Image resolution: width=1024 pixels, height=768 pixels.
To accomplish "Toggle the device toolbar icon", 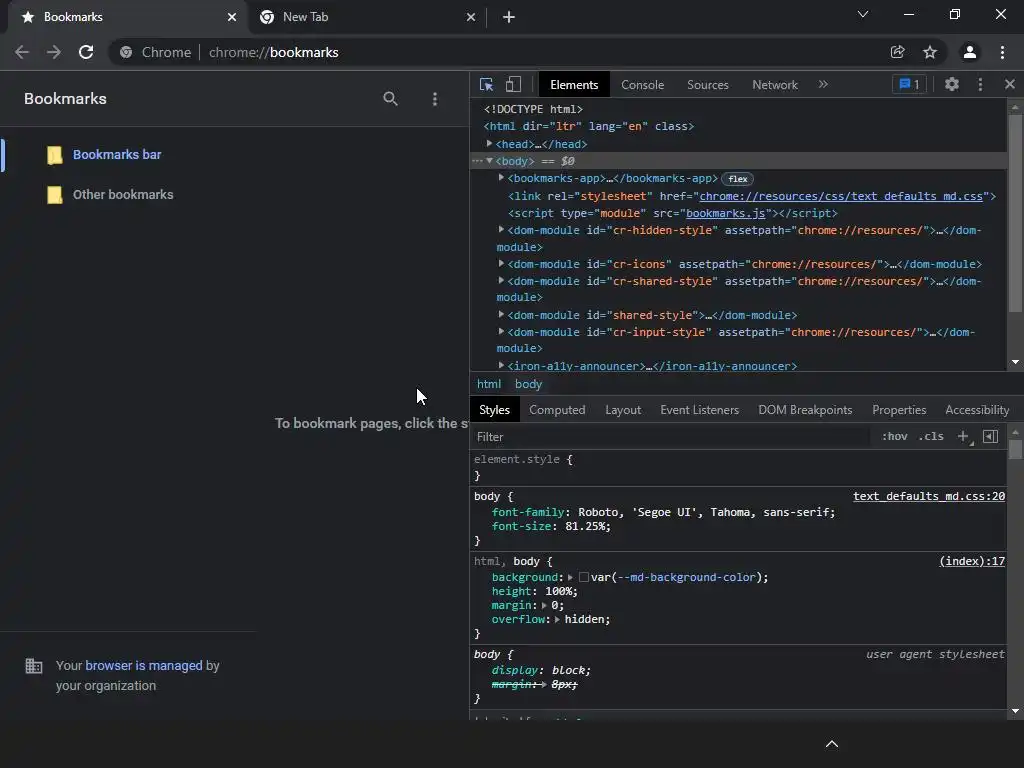I will pyautogui.click(x=513, y=85).
